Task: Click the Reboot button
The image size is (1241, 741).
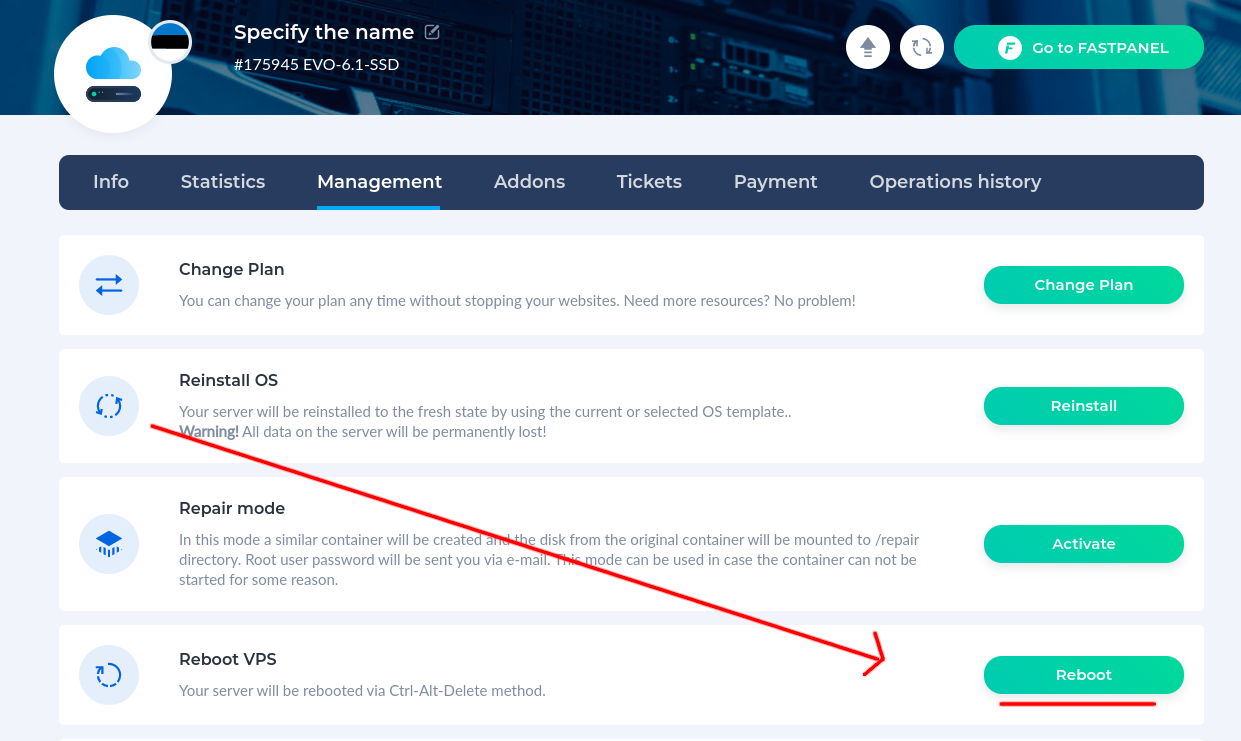Action: pyautogui.click(x=1084, y=675)
